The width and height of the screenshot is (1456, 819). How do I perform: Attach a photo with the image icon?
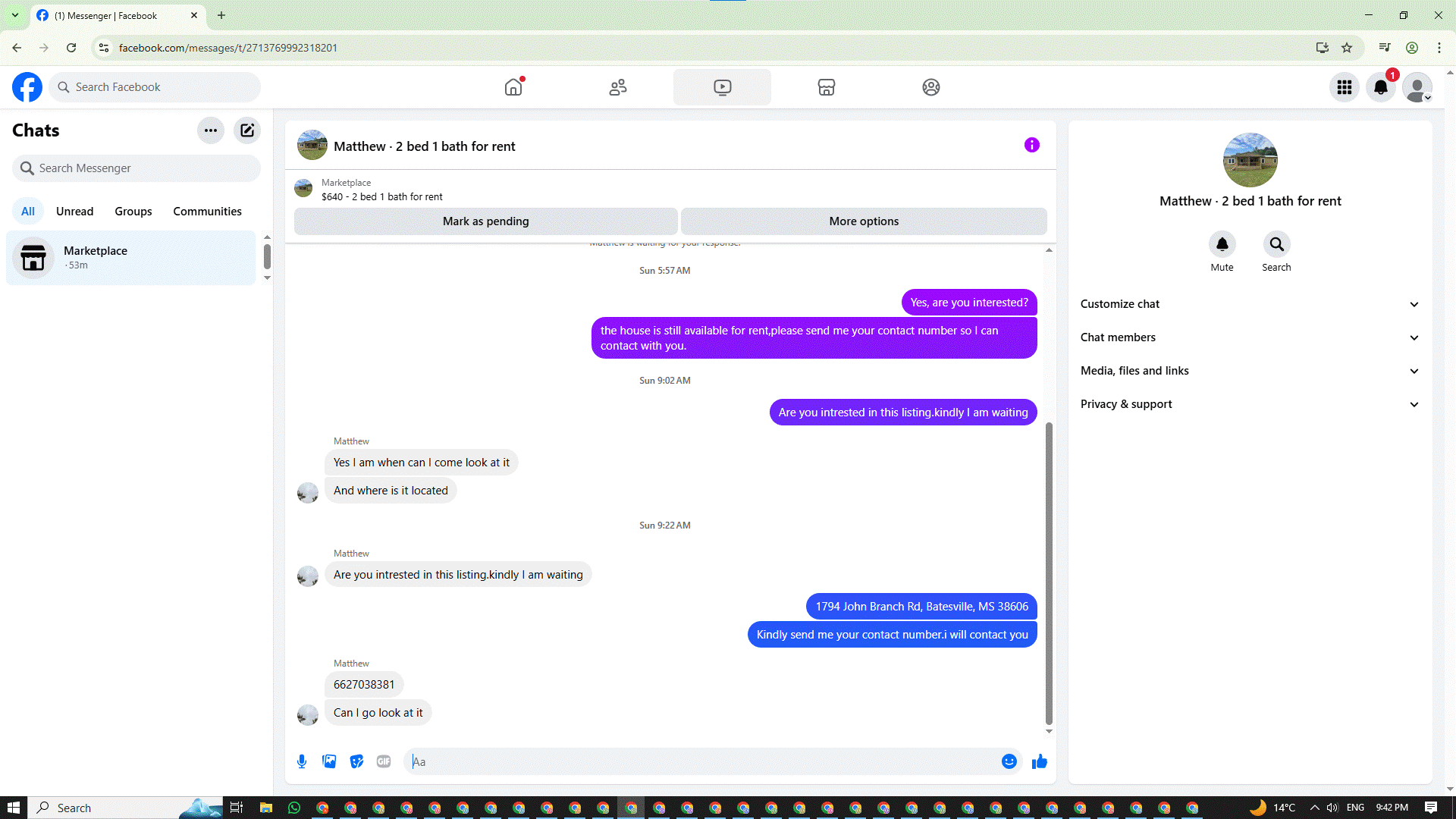coord(329,761)
